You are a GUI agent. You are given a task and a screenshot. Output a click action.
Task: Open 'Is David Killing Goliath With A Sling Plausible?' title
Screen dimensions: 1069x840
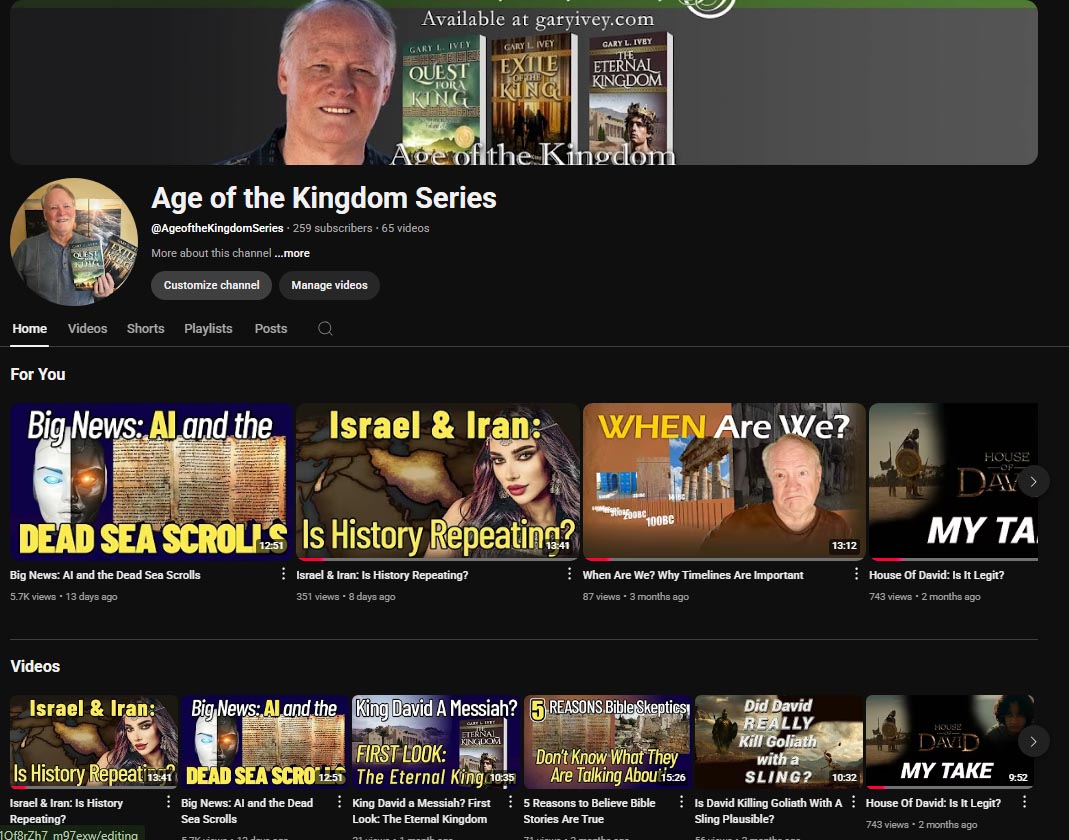click(768, 811)
